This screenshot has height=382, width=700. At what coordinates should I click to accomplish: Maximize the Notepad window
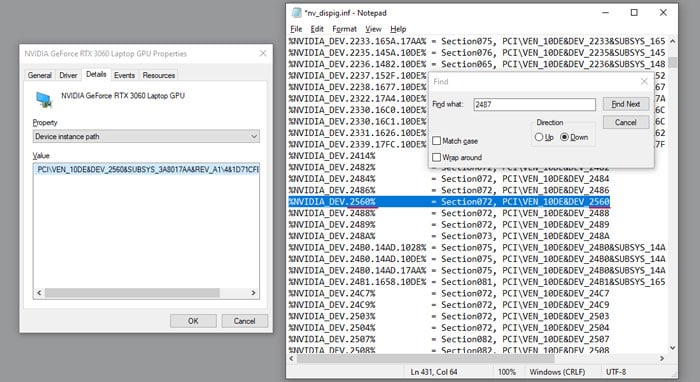(634, 12)
